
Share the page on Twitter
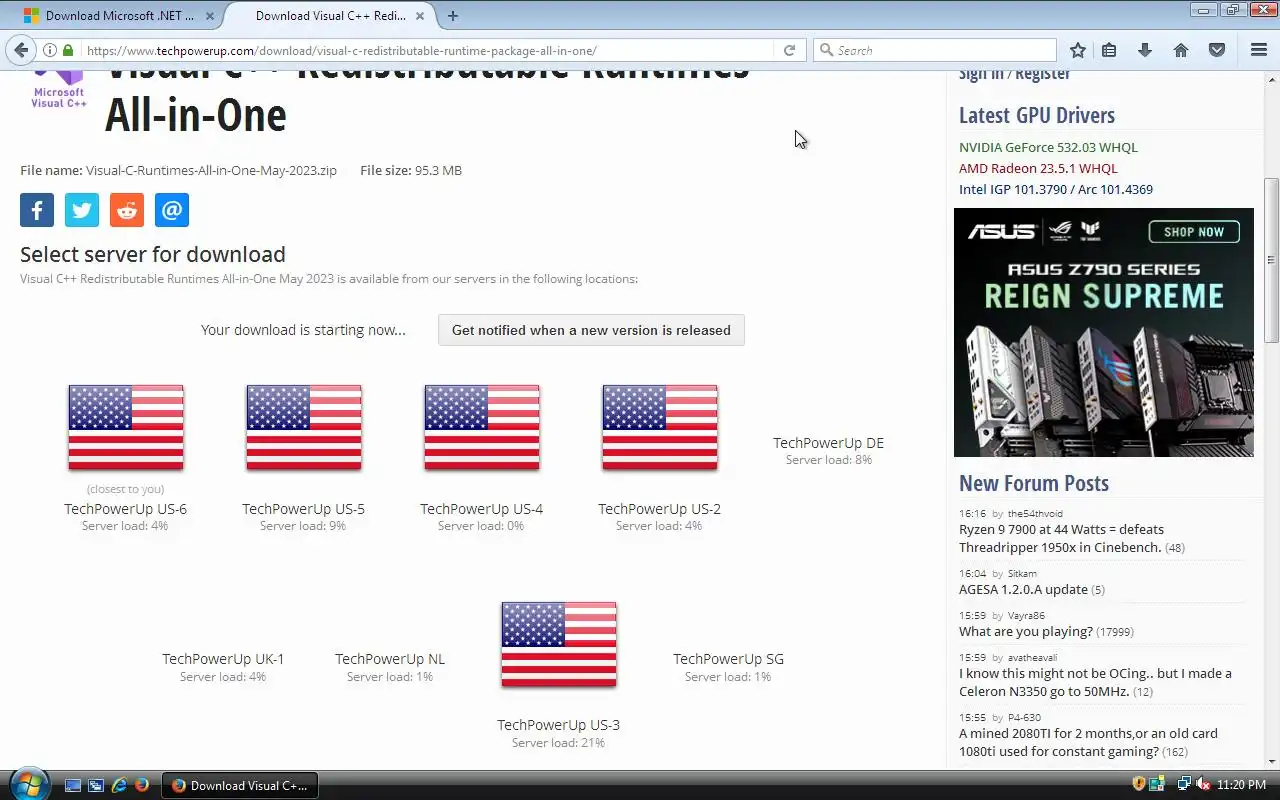coord(82,210)
